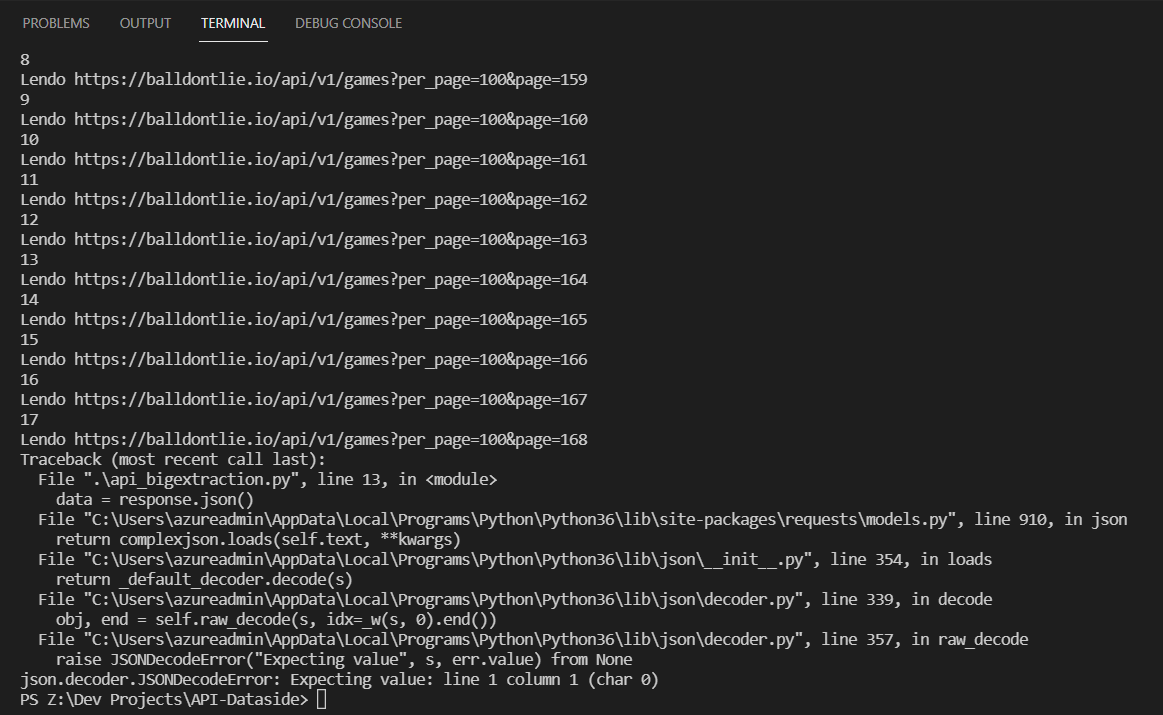The image size is (1163, 715).
Task: Click the URL ending with page=161
Action: 331,159
